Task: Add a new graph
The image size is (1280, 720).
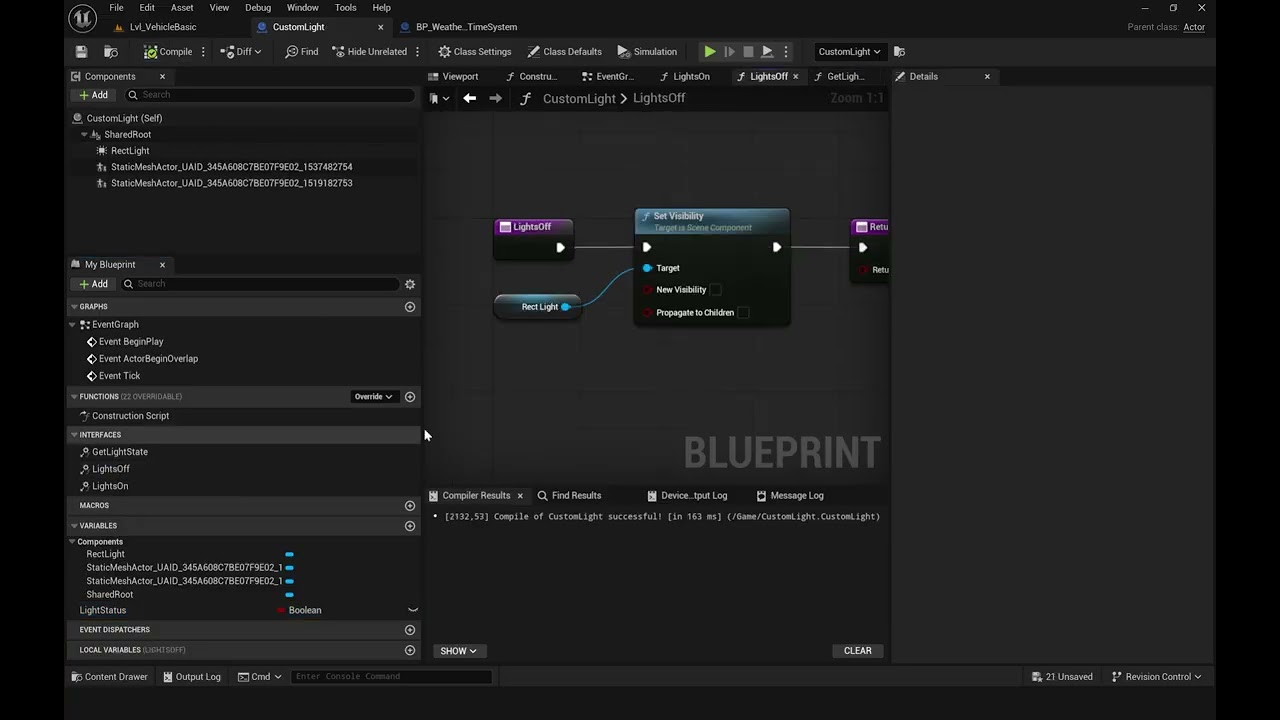Action: 410,307
